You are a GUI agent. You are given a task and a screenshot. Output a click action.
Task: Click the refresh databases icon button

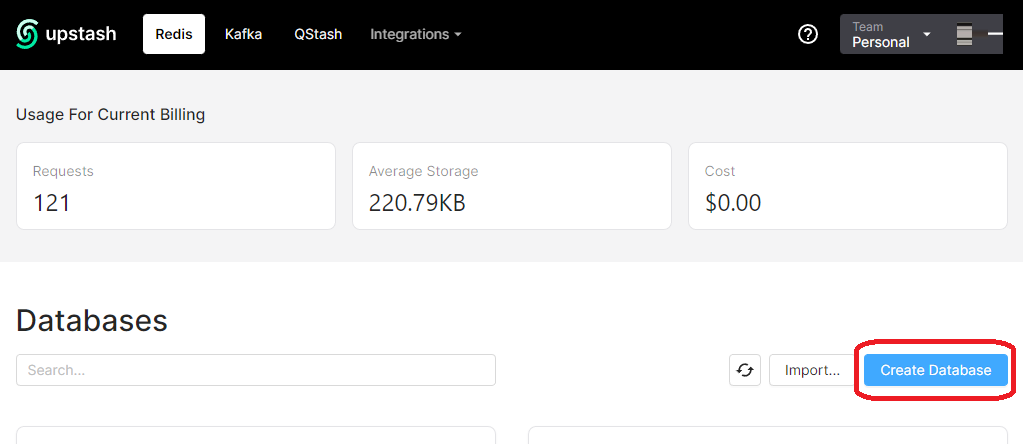click(745, 370)
